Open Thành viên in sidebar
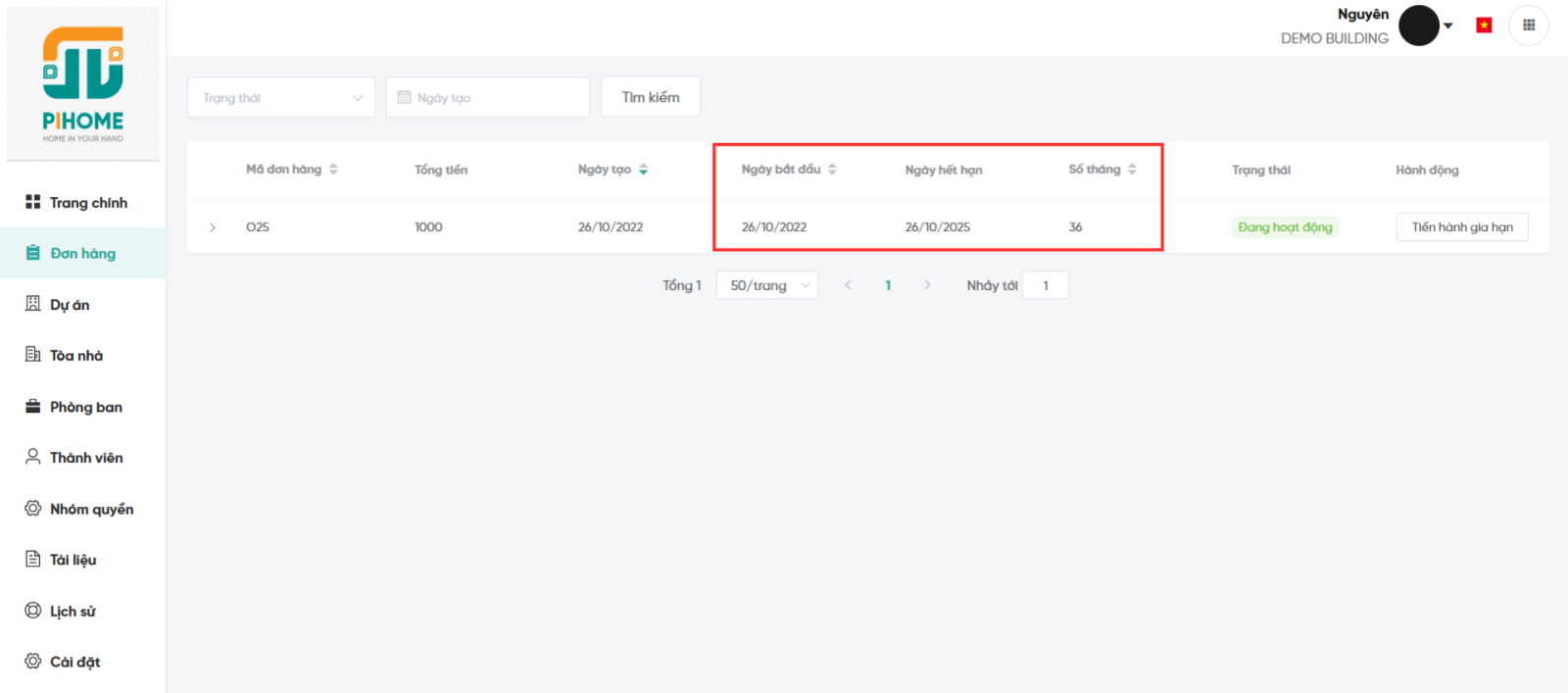 (x=86, y=458)
